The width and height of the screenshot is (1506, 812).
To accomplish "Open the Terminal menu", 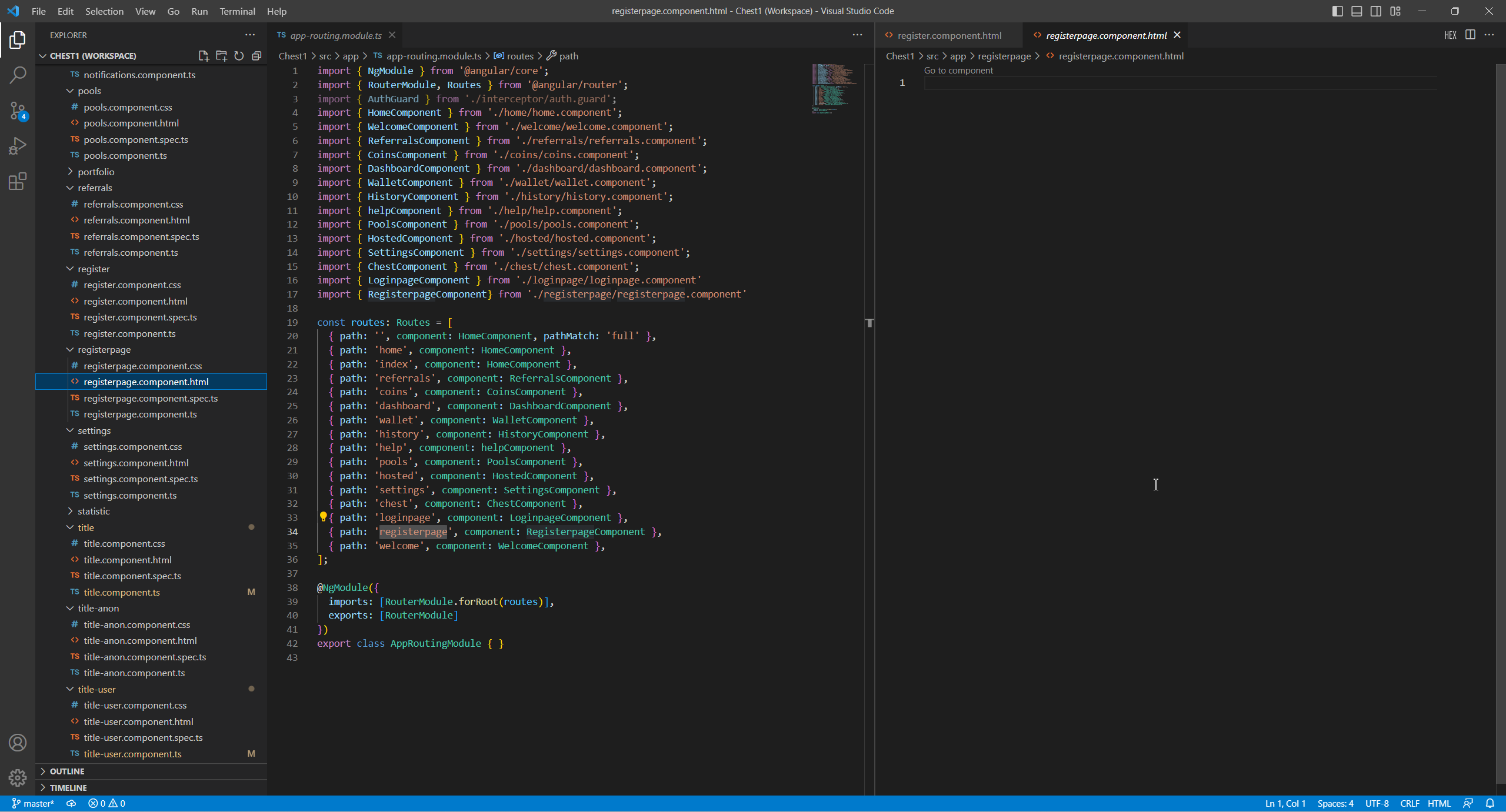I will click(237, 11).
